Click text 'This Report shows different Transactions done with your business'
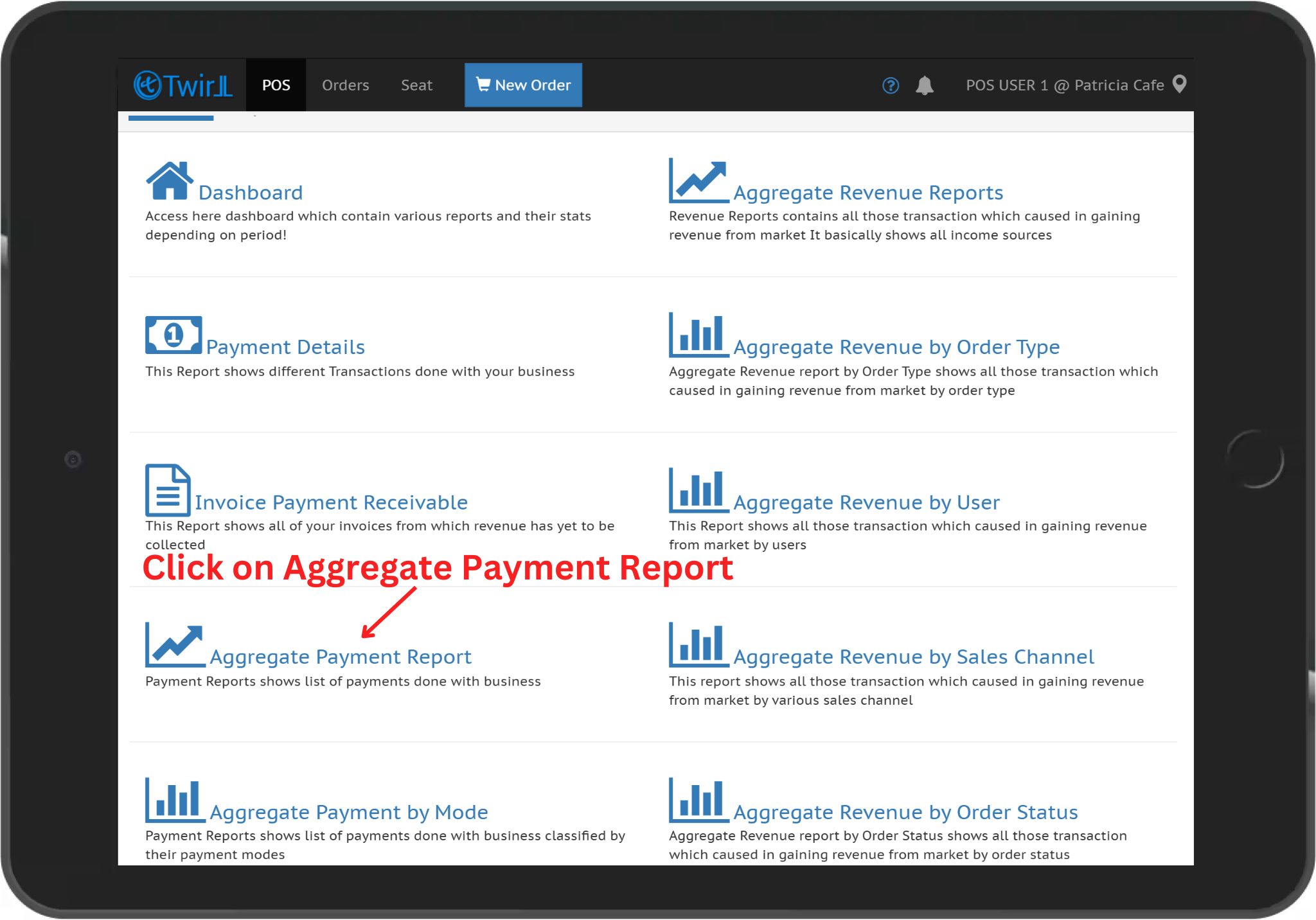The image size is (1316, 920). point(360,371)
